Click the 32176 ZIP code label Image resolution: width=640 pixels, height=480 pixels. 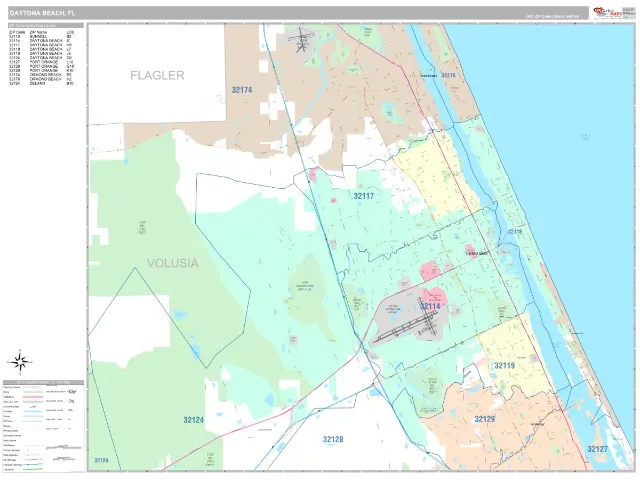pyautogui.click(x=448, y=76)
